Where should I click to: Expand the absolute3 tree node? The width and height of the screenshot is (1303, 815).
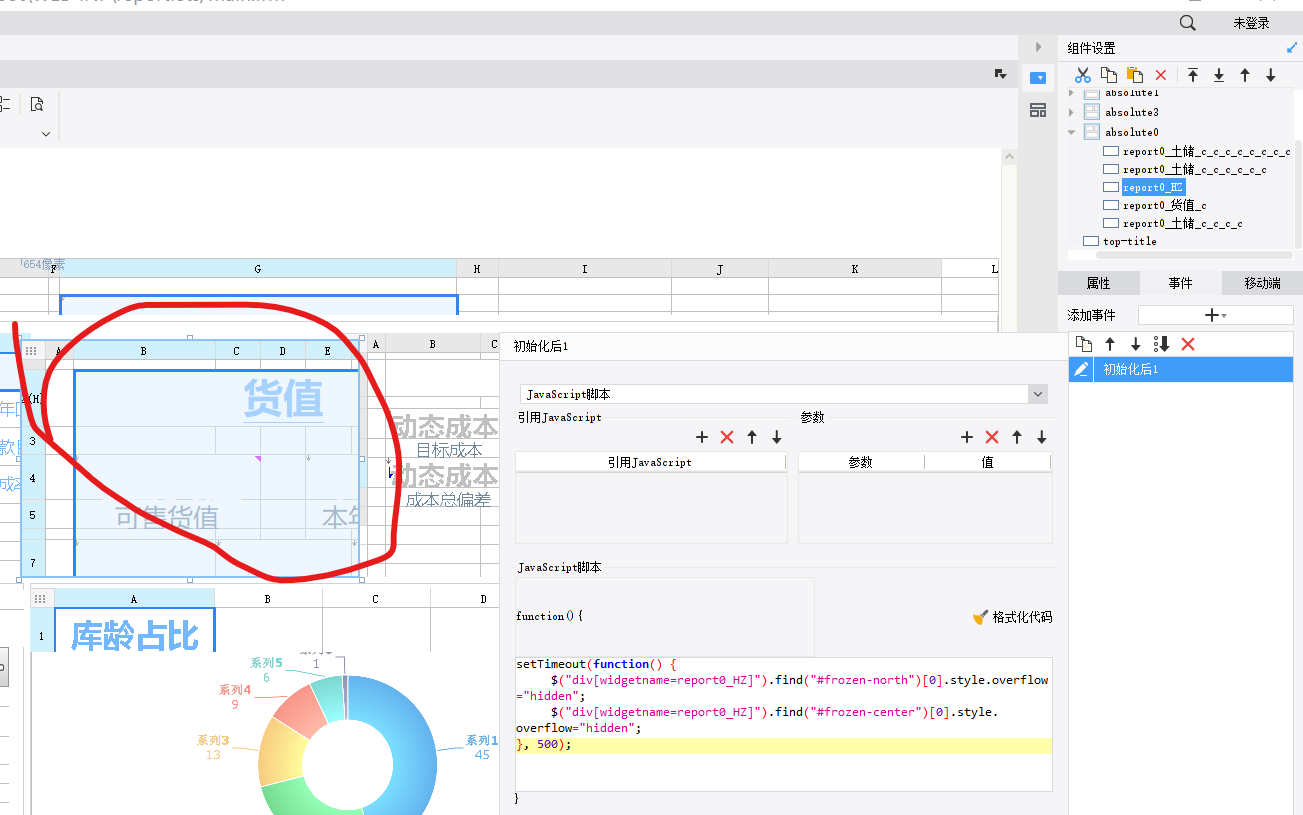coord(1072,112)
